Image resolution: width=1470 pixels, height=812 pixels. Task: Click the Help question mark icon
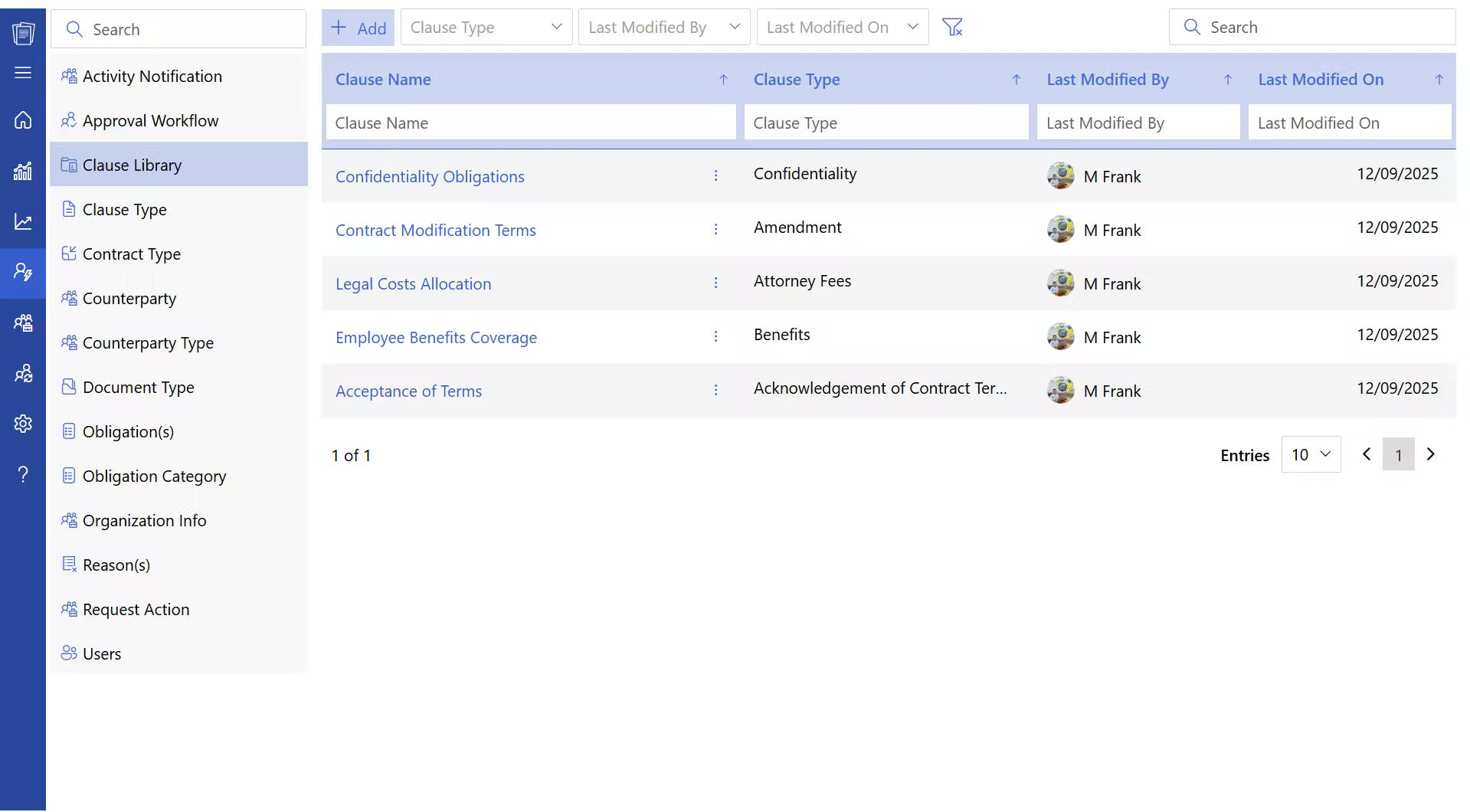point(23,474)
